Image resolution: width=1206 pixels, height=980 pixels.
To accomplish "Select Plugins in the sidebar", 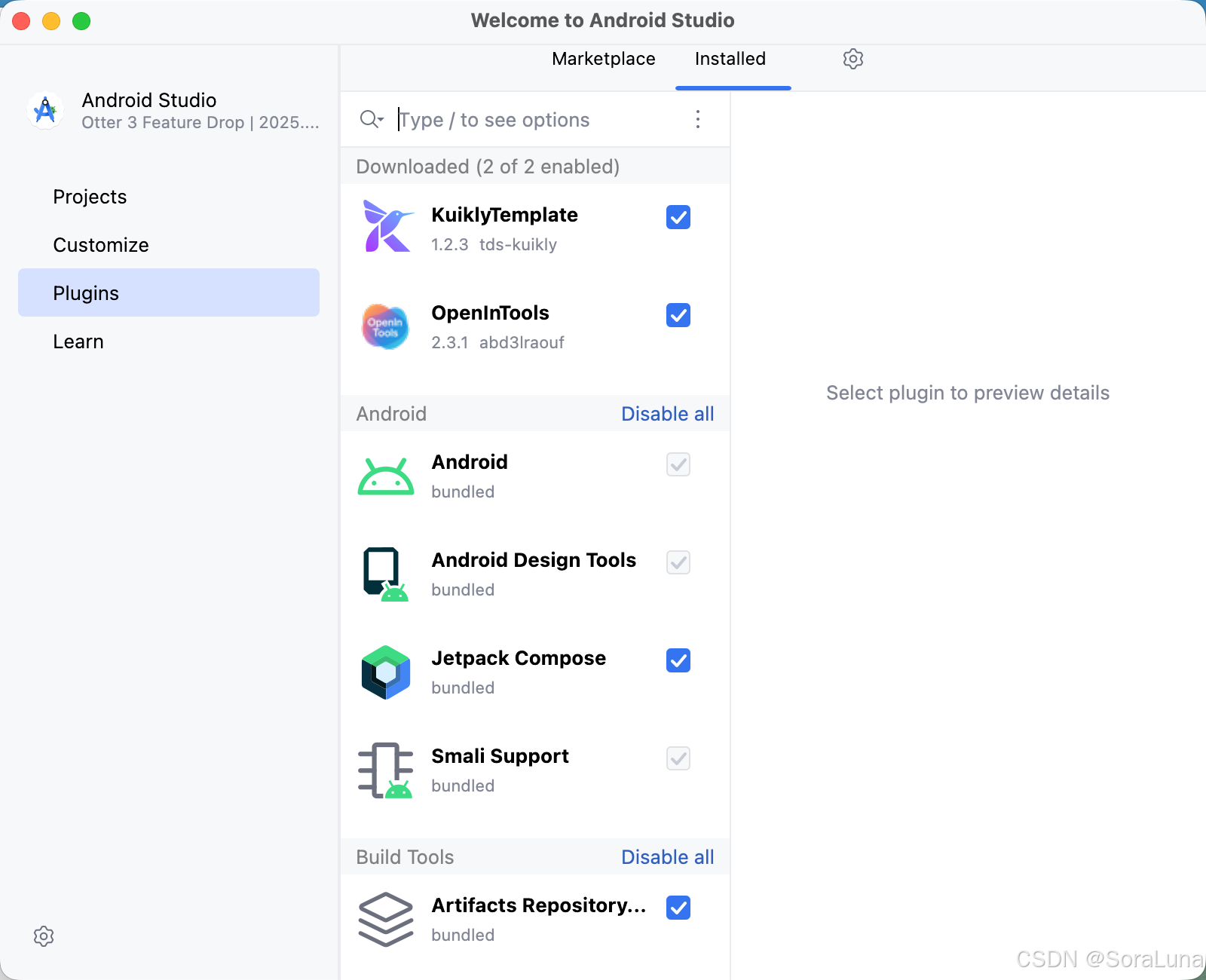I will click(169, 292).
